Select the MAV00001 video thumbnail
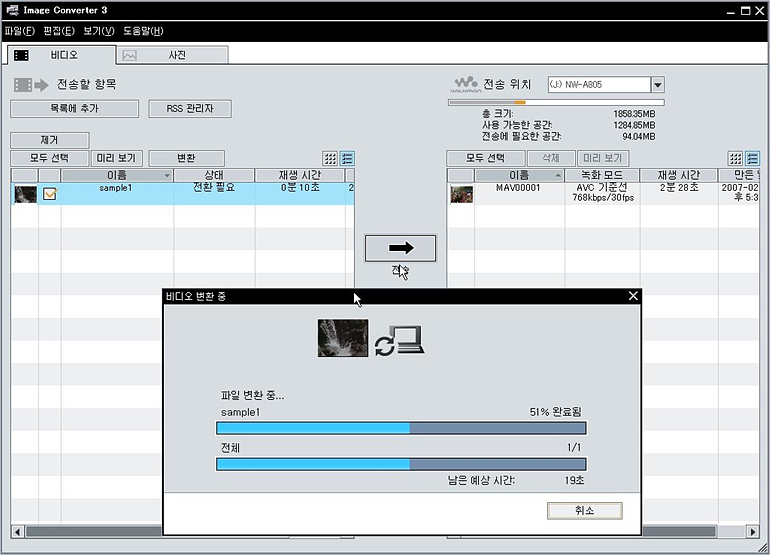 [462, 194]
